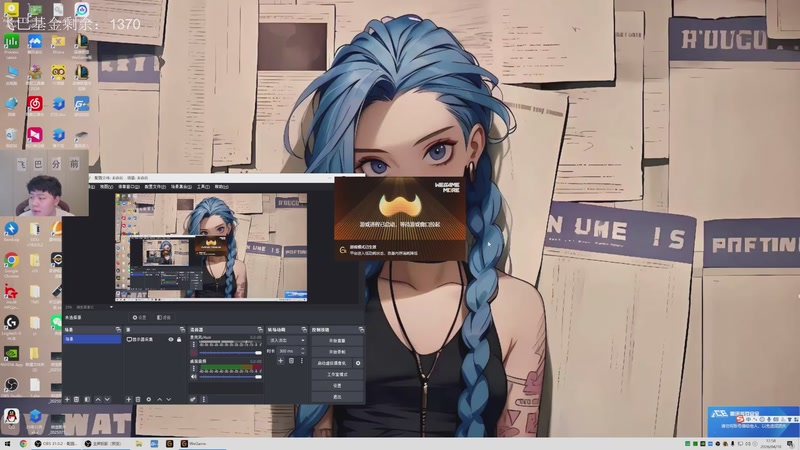This screenshot has height=450, width=800.
Task: Add a new scene with the plus icon in OBS Scenes panel
Action: point(67,399)
